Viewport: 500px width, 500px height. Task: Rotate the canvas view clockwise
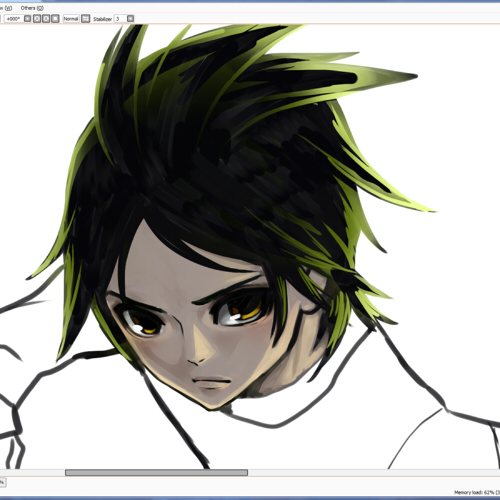click(x=46, y=19)
